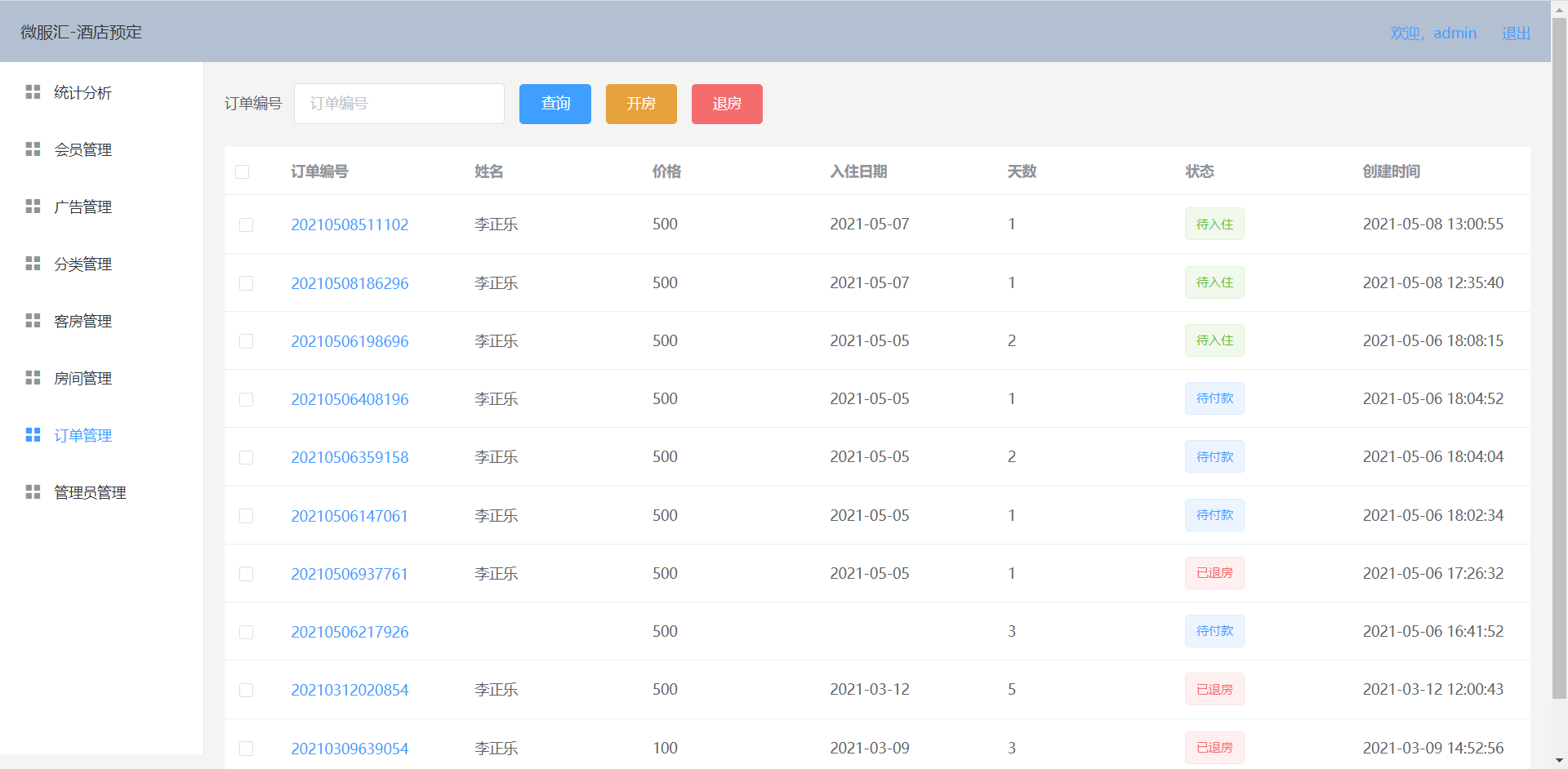This screenshot has height=769, width=1568.
Task: Click the 姓名 column header
Action: pos(488,171)
